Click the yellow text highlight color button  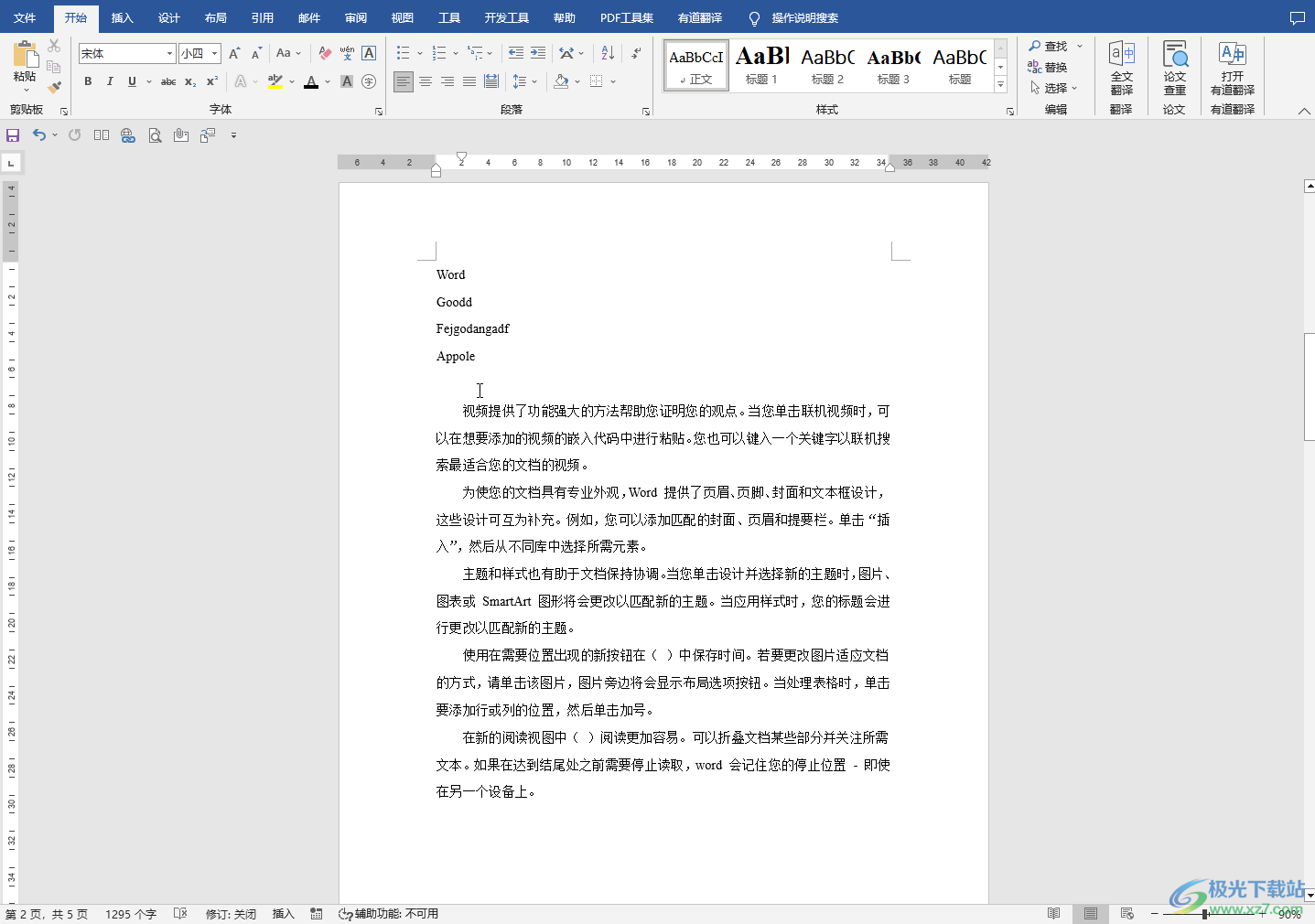coord(275,81)
